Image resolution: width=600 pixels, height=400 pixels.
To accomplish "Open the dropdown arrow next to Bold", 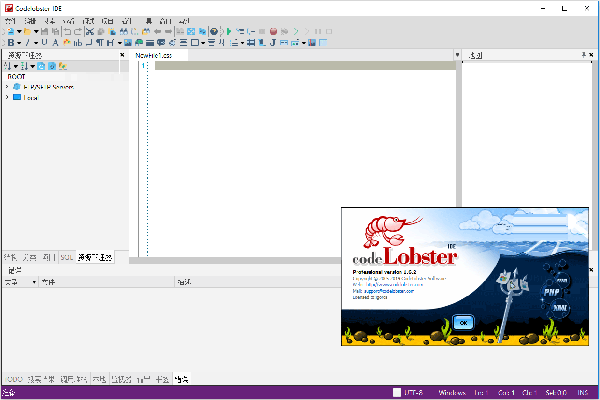I will 19,43.
